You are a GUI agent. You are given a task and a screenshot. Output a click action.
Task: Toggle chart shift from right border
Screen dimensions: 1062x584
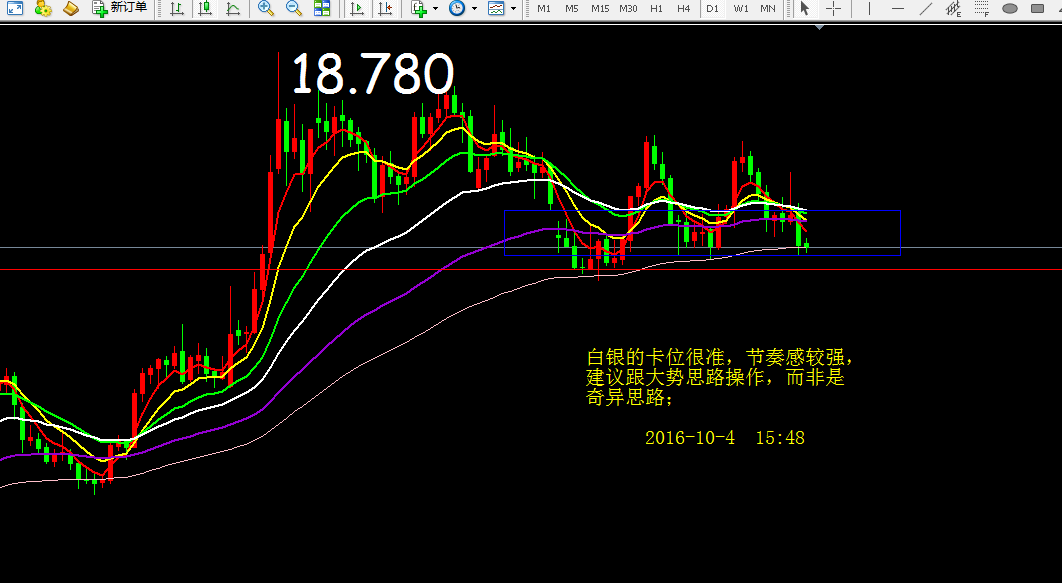[385, 8]
